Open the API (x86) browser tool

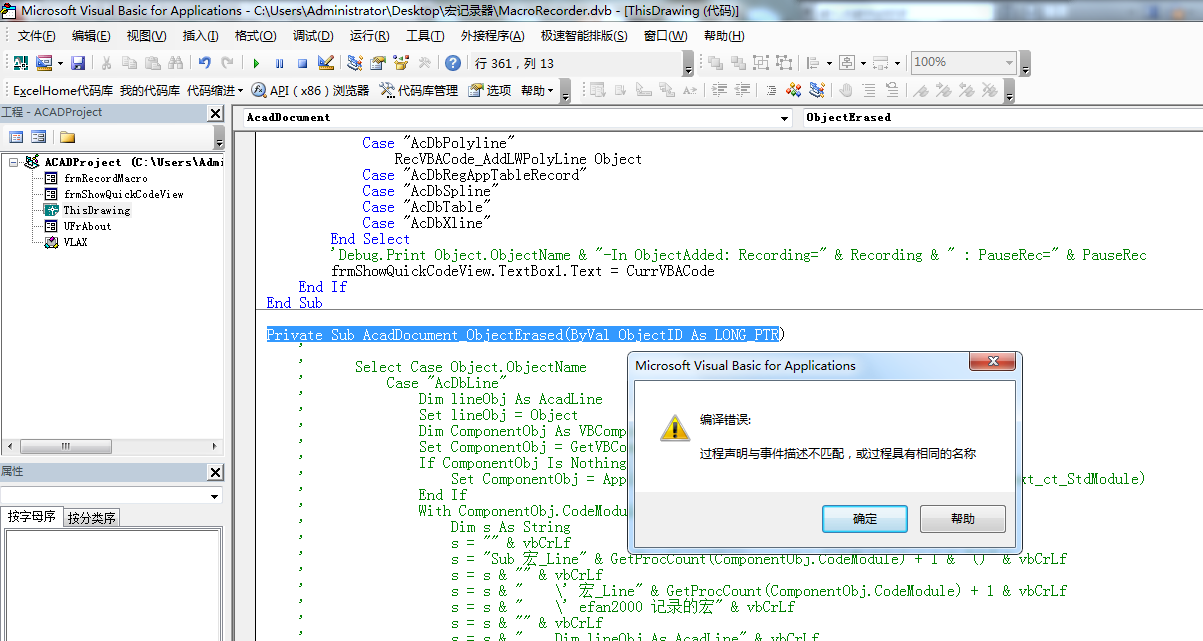click(310, 90)
